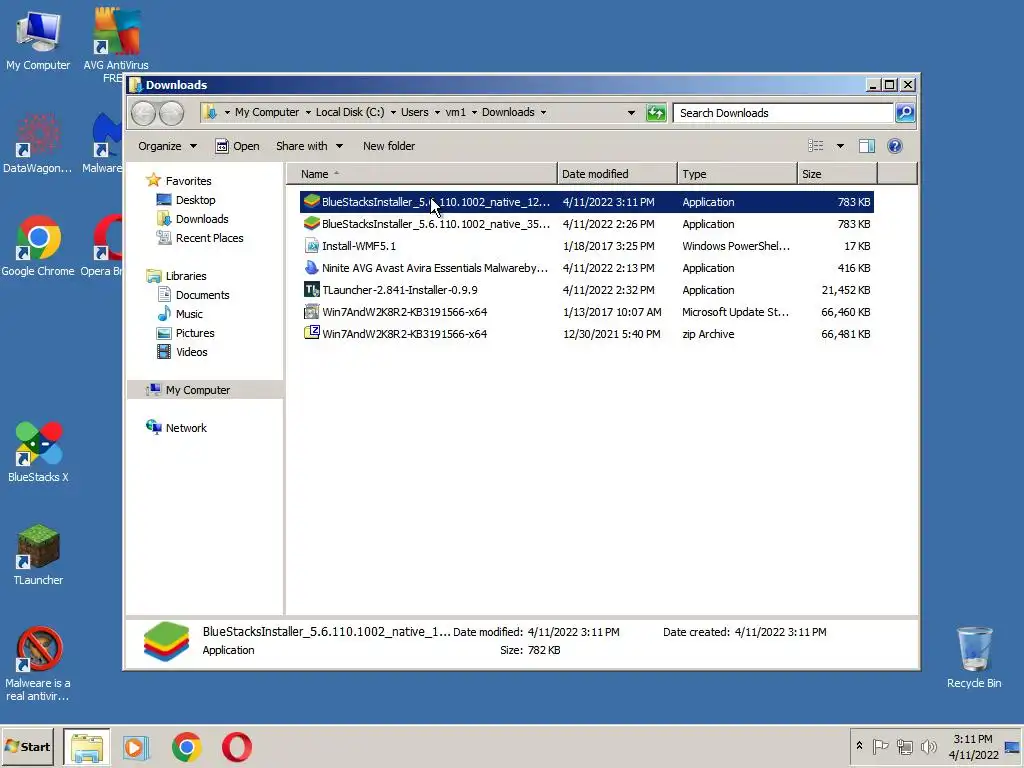Select the BlueStacksInstaller file modified 2:26 PM

pyautogui.click(x=586, y=224)
